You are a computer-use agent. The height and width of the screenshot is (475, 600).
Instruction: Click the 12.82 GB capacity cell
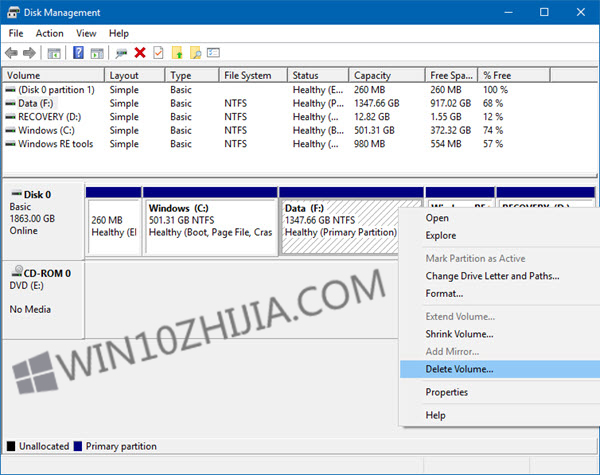(x=372, y=117)
